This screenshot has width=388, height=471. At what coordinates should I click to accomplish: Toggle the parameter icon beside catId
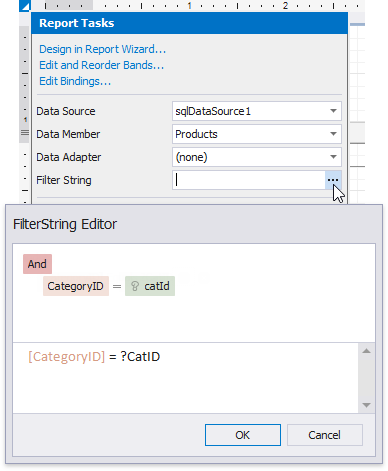click(x=135, y=286)
